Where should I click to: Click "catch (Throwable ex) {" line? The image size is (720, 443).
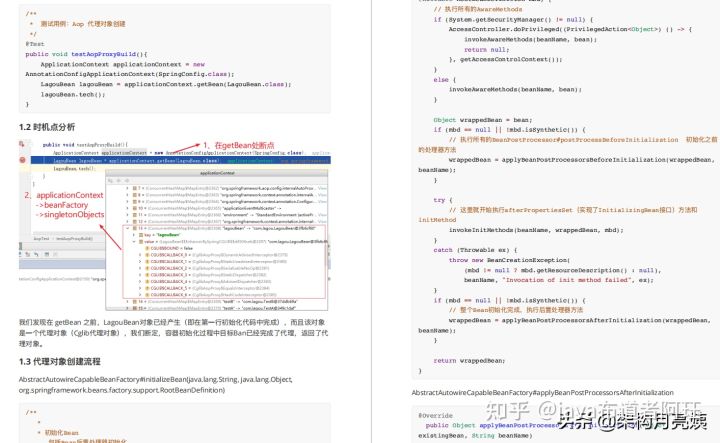tap(475, 250)
